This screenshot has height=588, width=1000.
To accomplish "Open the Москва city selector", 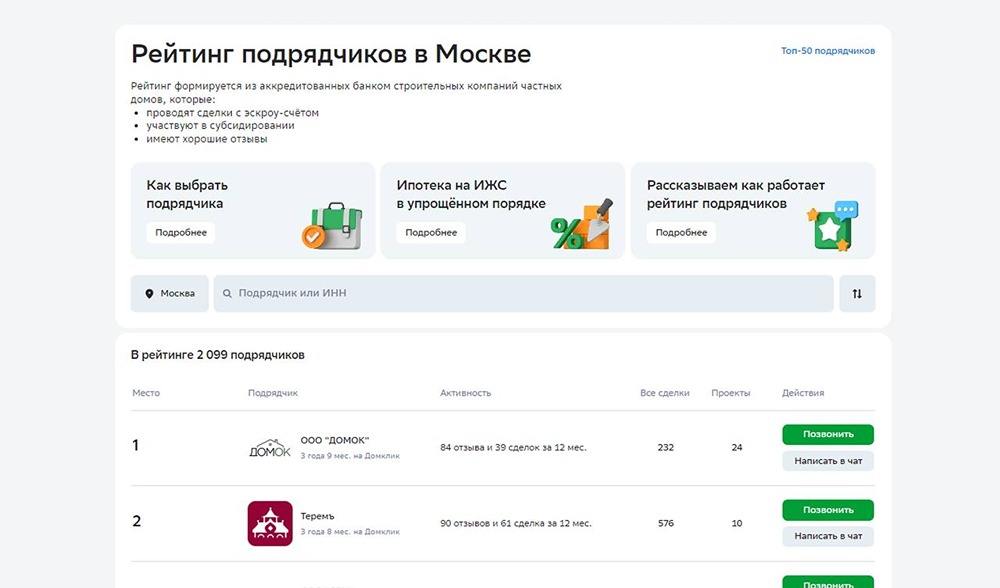I will coord(170,294).
